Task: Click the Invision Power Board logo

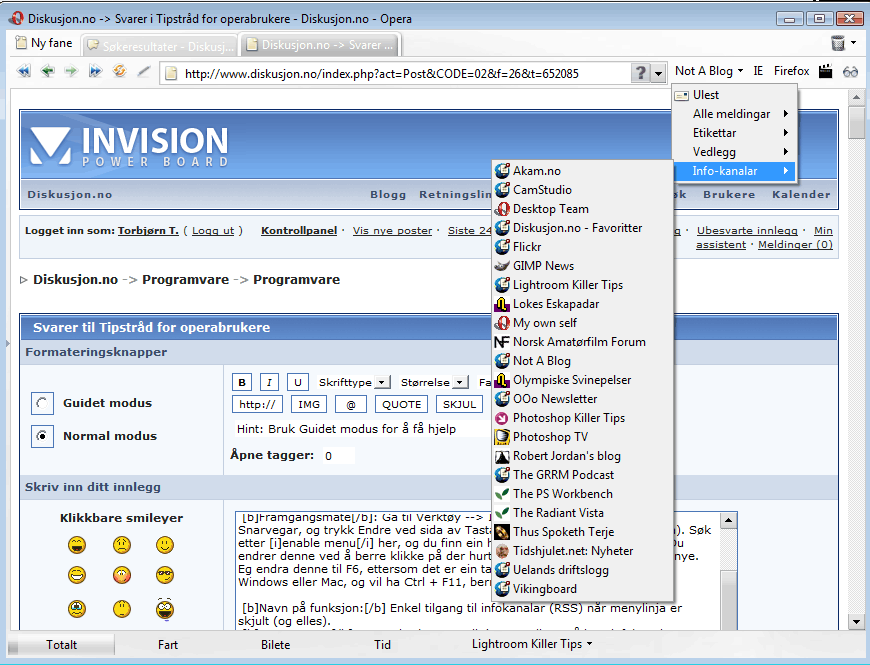Action: point(128,145)
